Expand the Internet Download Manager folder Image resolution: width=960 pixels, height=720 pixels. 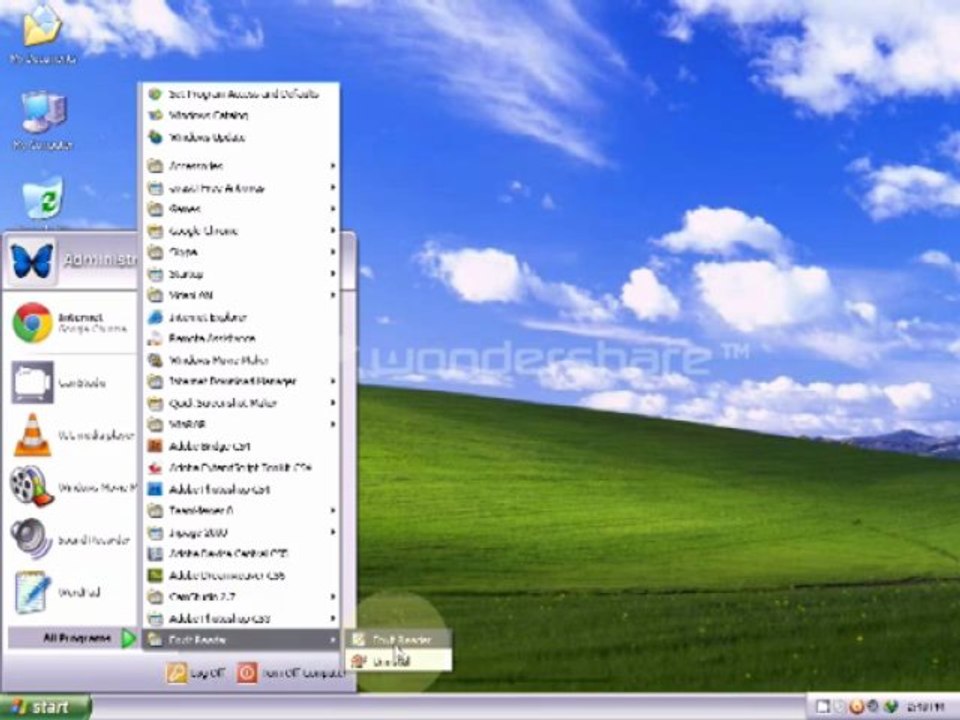pyautogui.click(x=241, y=381)
